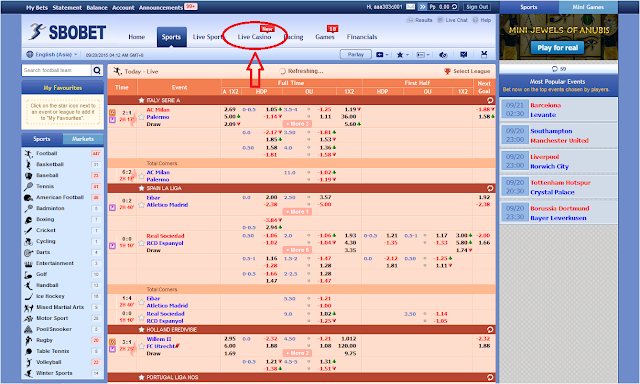
Task: Open the Basketball sport icon
Action: pyautogui.click(x=28, y=164)
